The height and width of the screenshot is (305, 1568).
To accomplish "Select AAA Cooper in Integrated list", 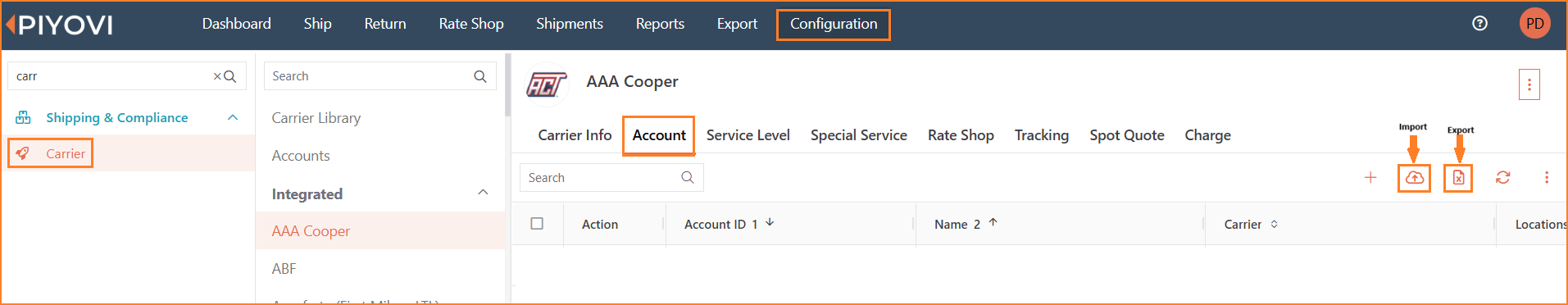I will [x=380, y=231].
